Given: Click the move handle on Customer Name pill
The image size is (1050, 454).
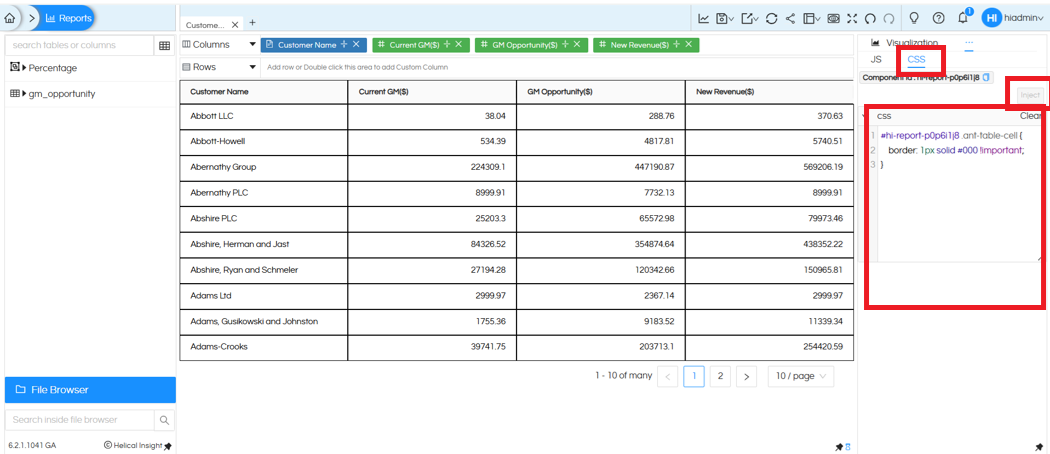Looking at the screenshot, I should [x=344, y=44].
